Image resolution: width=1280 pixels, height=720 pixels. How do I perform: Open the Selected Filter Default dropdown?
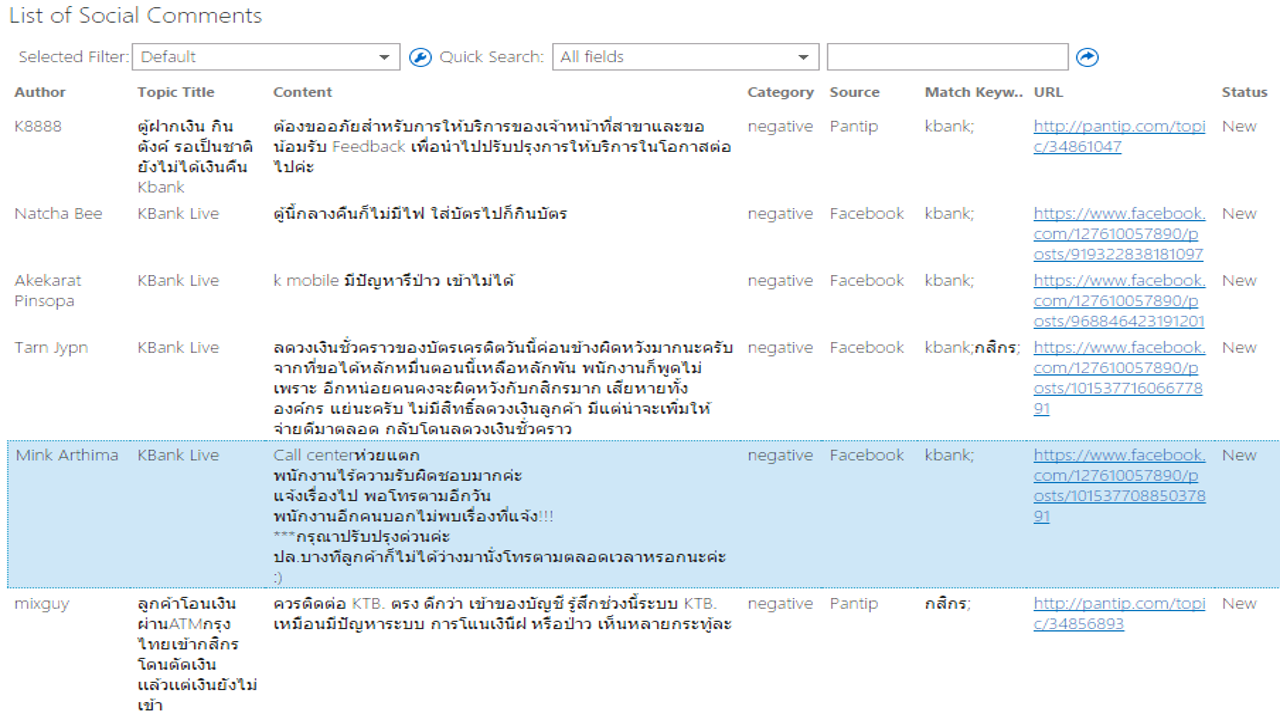coord(266,57)
